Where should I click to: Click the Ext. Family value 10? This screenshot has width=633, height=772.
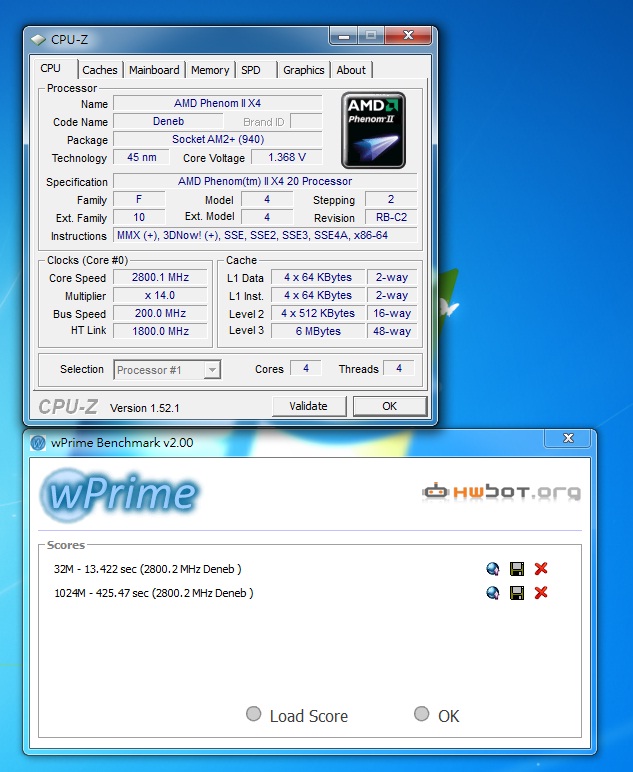(x=139, y=217)
